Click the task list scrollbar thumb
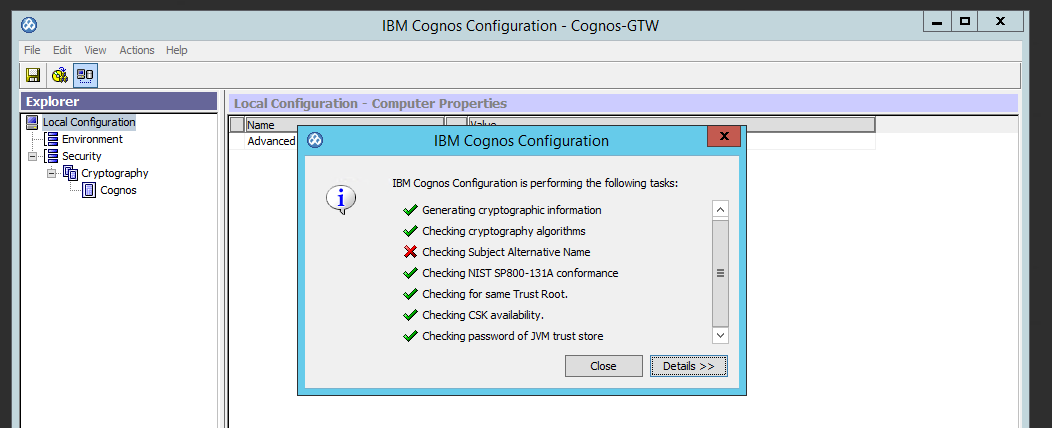 pos(721,272)
